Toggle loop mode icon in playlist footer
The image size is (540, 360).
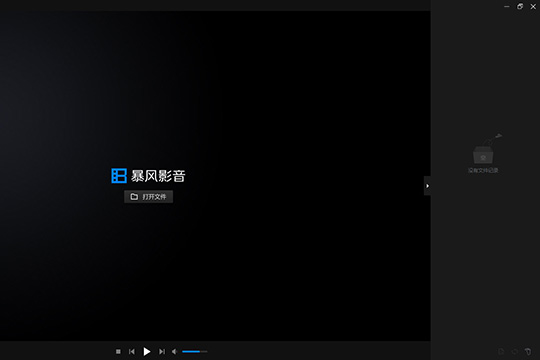(515, 351)
